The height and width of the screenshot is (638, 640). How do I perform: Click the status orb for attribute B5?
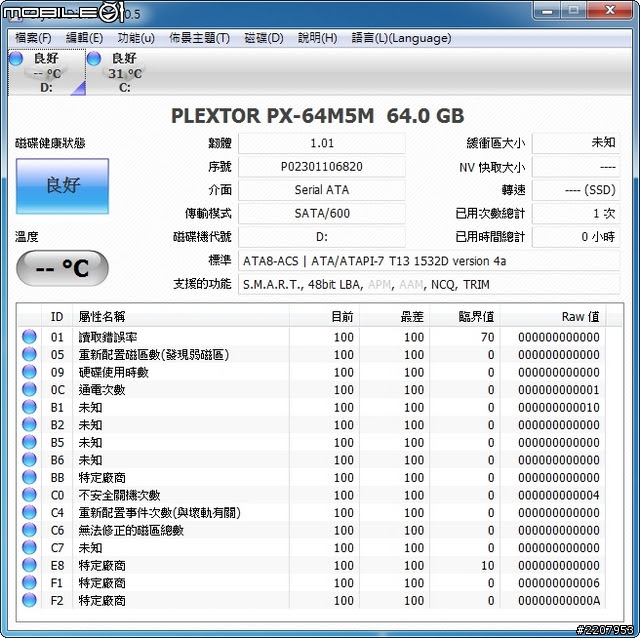(x=29, y=442)
